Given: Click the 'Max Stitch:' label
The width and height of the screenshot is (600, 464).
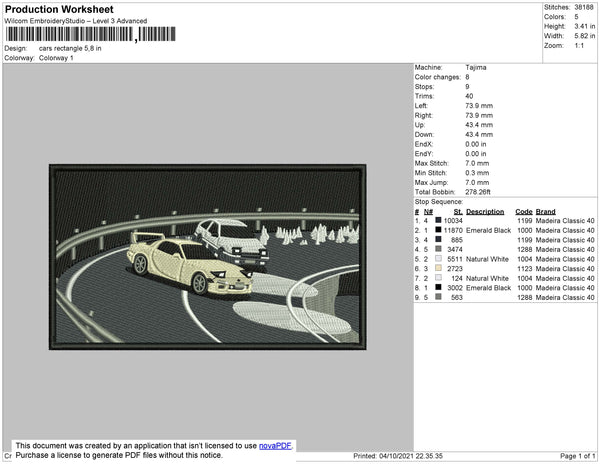Looking at the screenshot, I should click(431, 163).
